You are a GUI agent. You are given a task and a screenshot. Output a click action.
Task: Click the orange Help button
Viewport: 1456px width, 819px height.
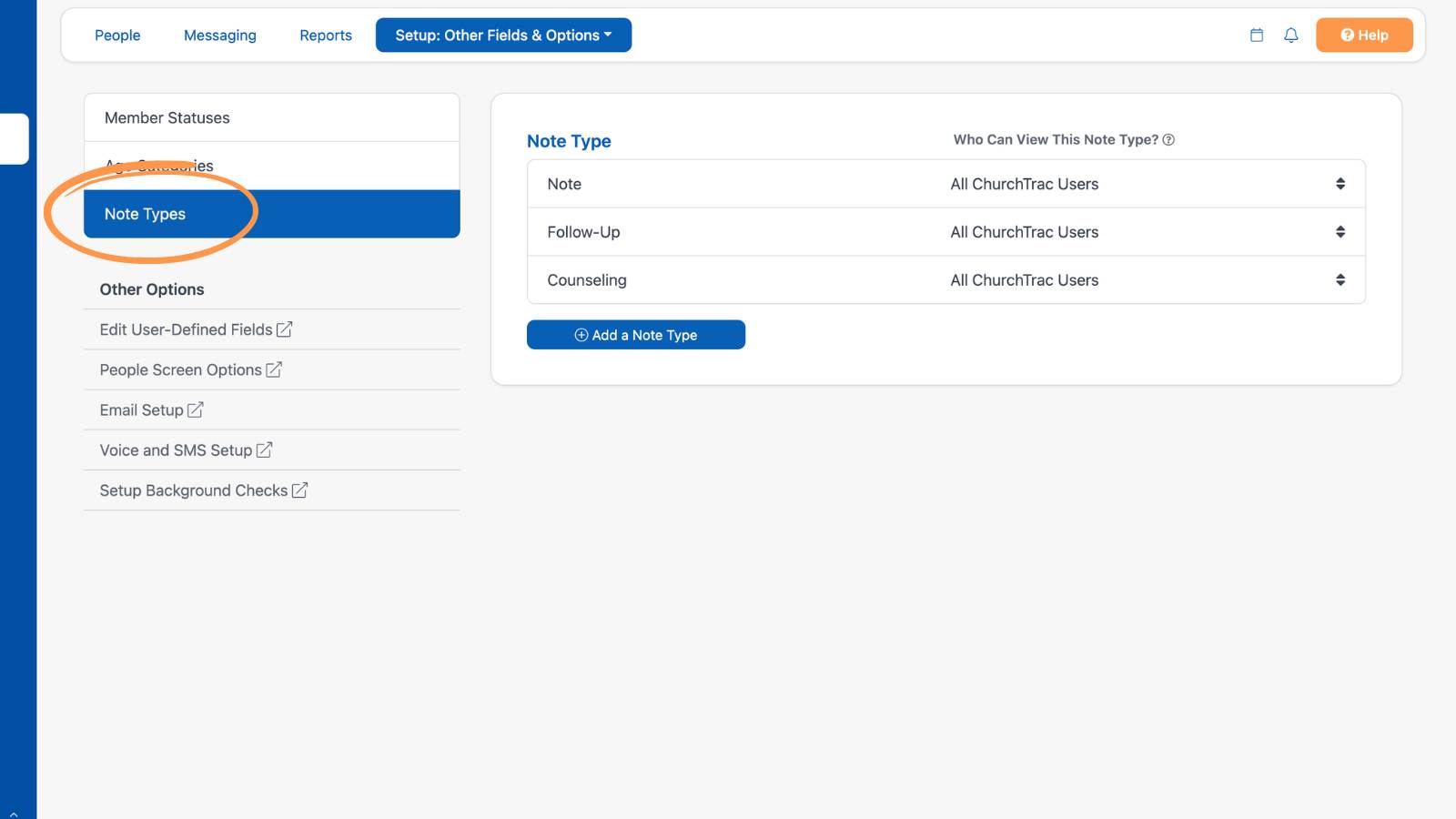pyautogui.click(x=1364, y=35)
